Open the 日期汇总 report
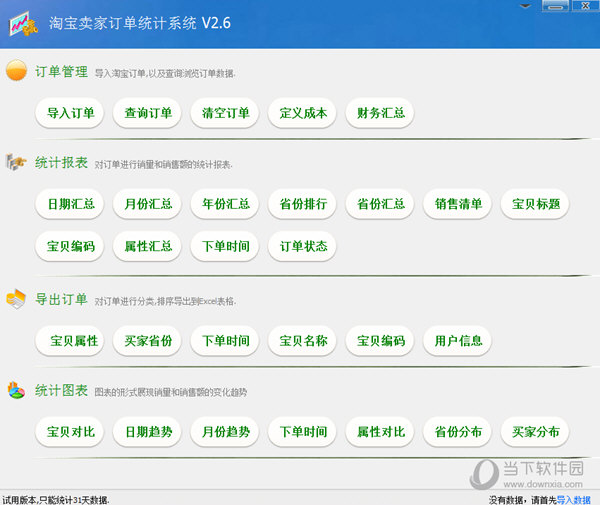600x505 pixels. 70,204
